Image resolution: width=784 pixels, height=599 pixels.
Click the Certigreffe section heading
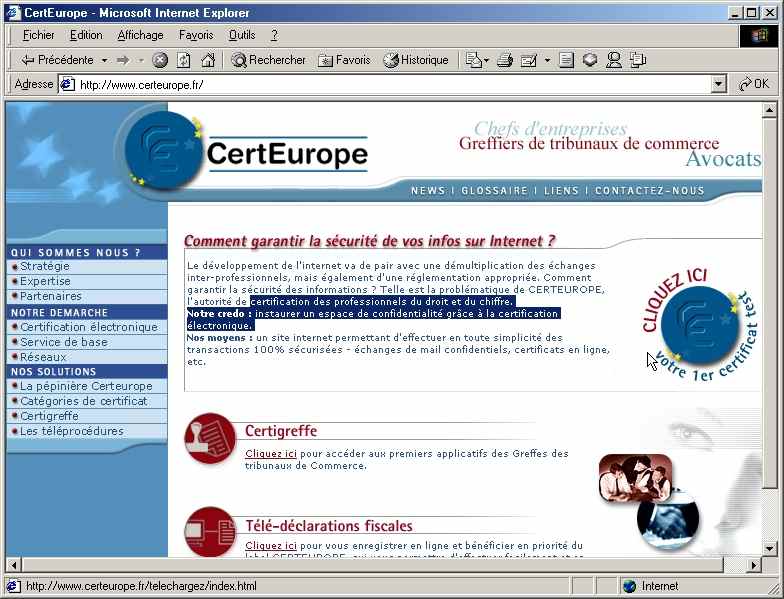[281, 431]
